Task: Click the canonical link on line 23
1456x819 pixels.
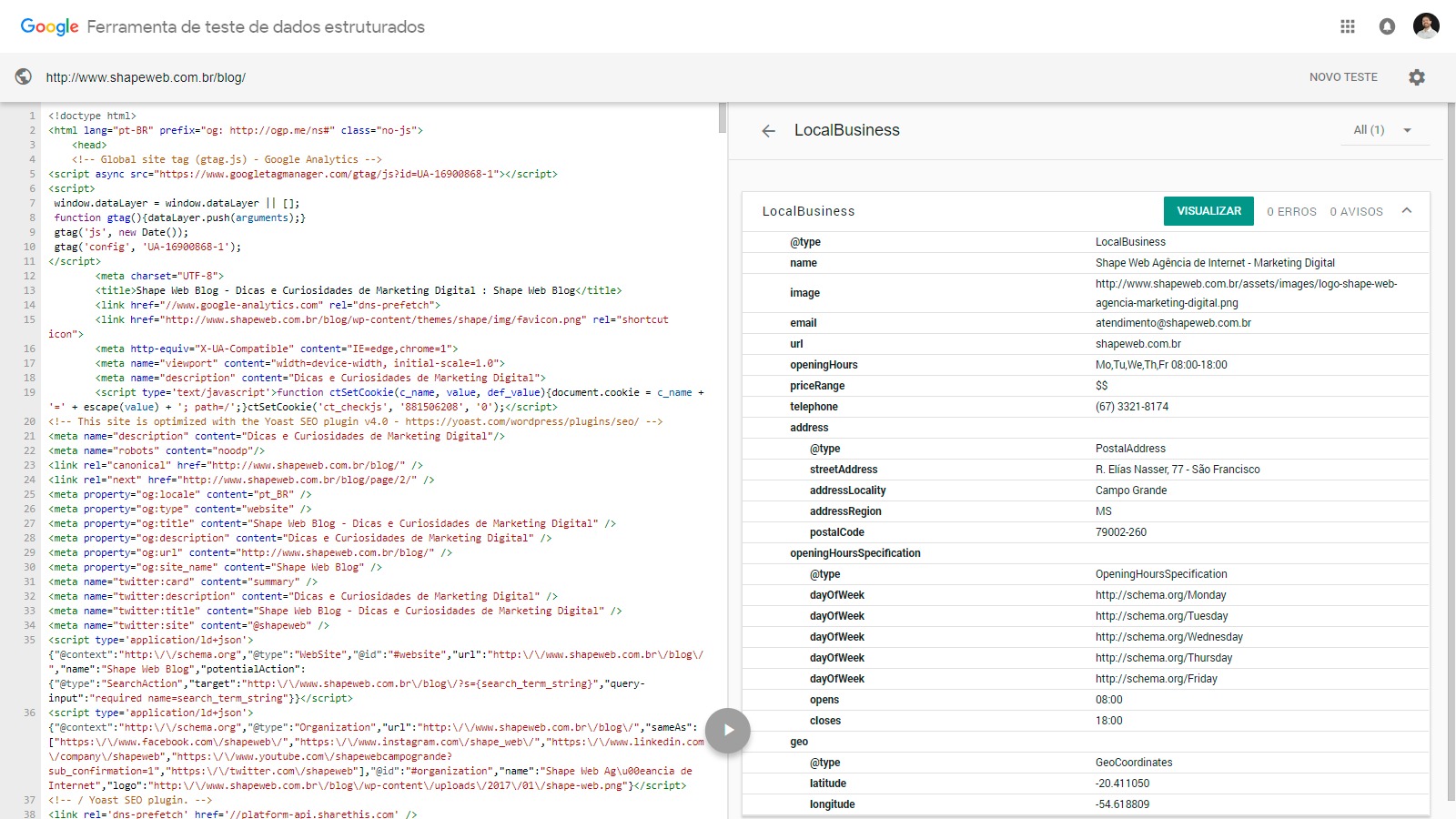Action: (x=236, y=465)
